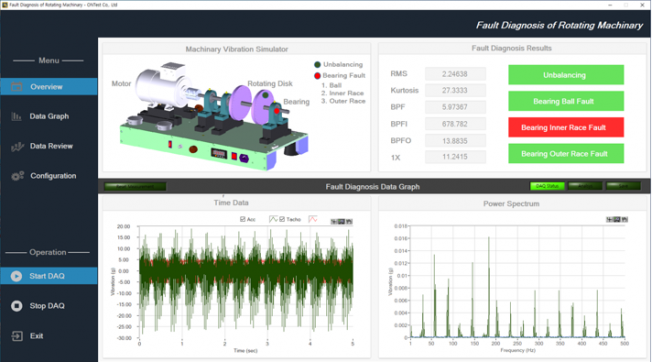Click the Kurtosis value field 27.3333
Screen dimensions: 652x362
point(455,90)
